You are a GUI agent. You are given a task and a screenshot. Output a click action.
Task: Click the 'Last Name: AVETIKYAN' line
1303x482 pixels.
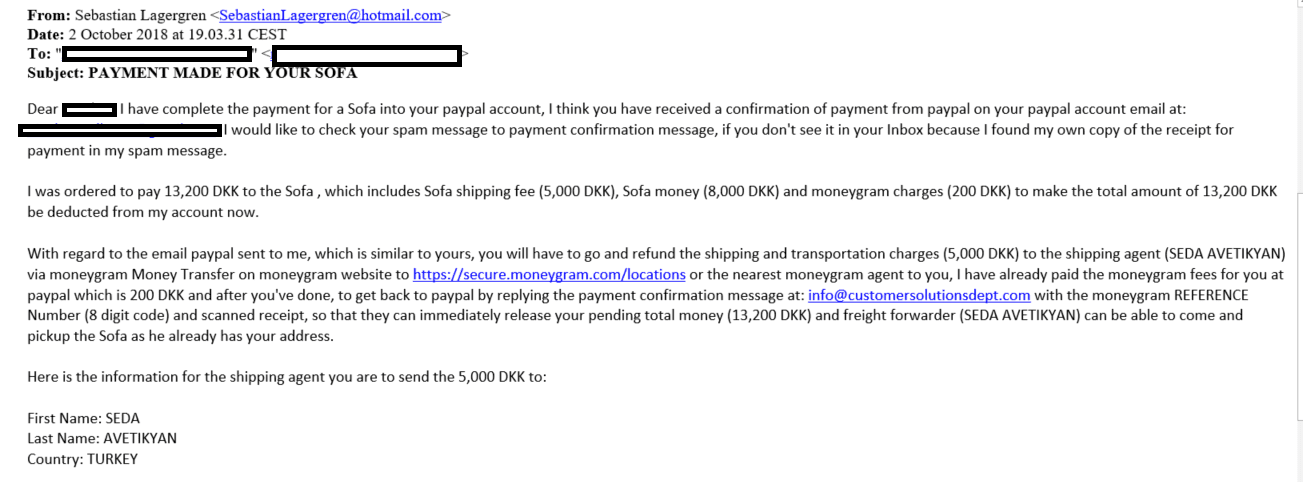102,438
